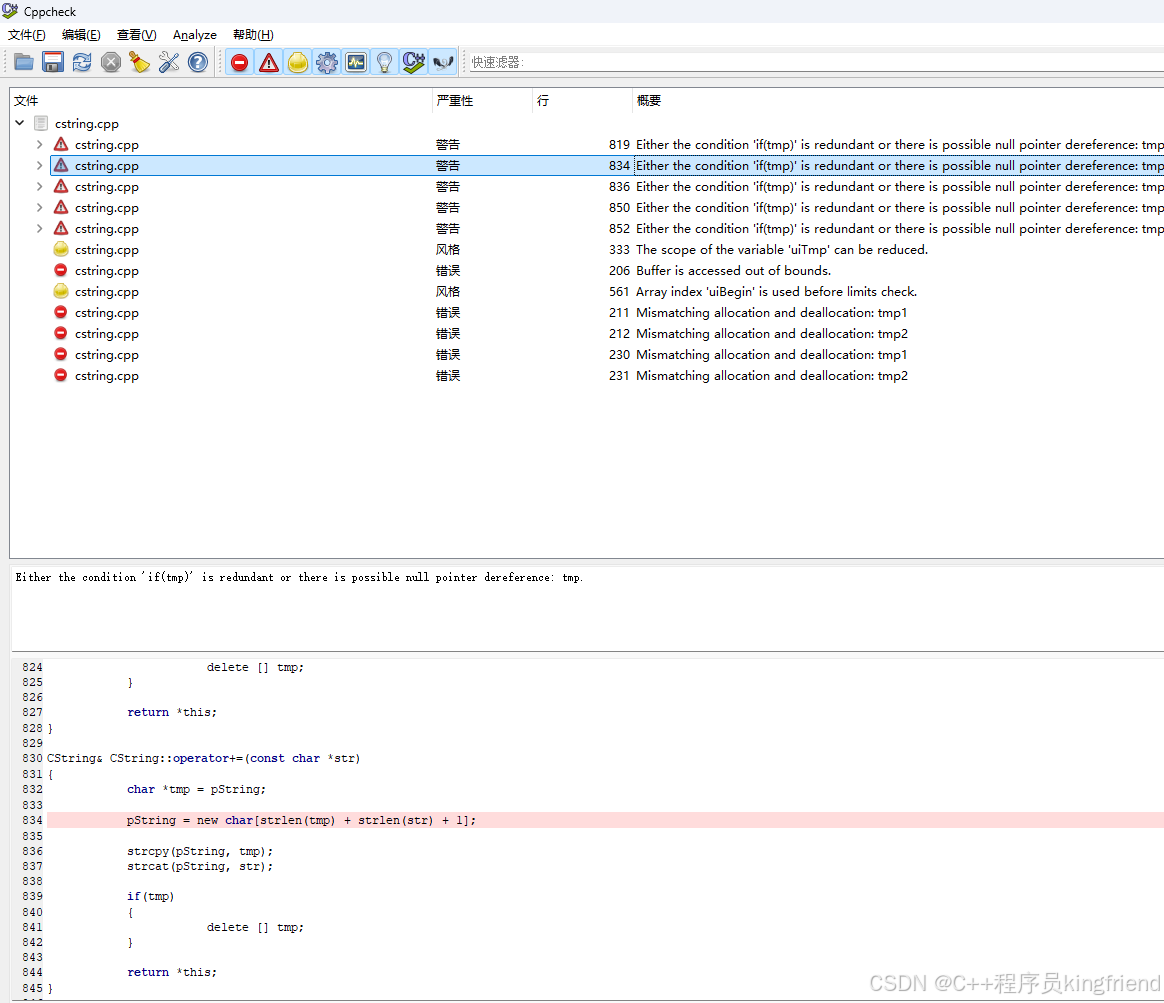
Task: Stop analysis with the grey X icon
Action: (111, 62)
